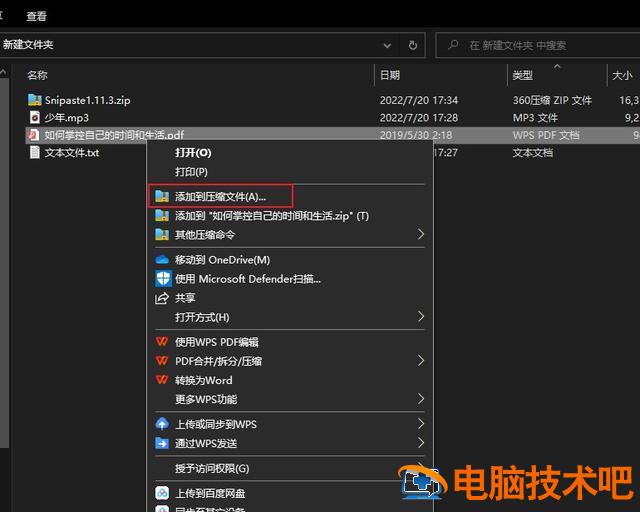
Task: Click the PDF icon of 如何掌控自己的时间和生活.pdf
Action: pos(34,135)
